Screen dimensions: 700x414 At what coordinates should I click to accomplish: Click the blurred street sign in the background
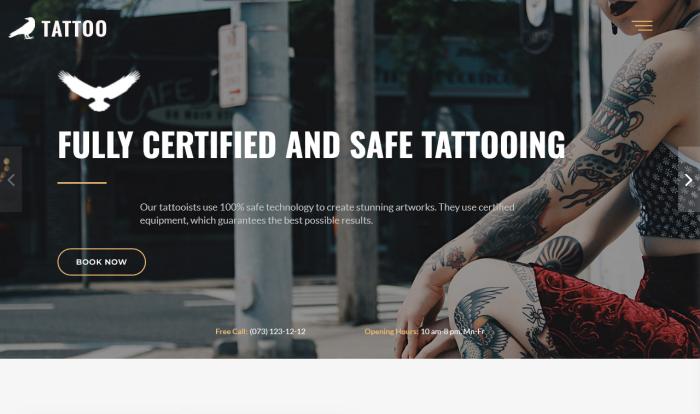(233, 65)
